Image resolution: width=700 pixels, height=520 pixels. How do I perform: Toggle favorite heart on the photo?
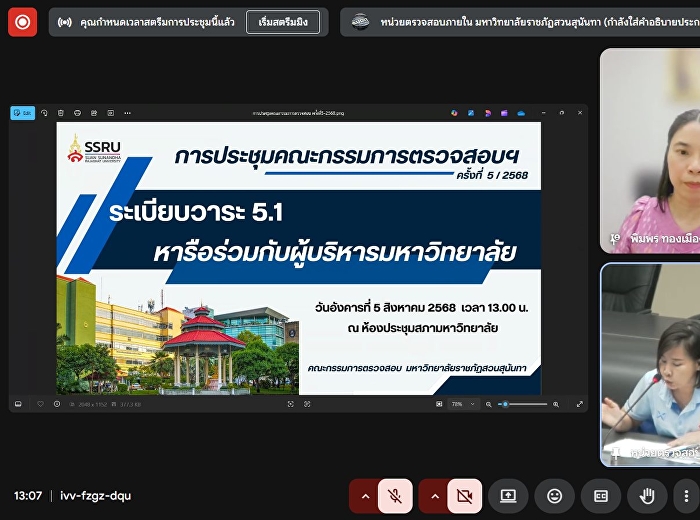click(x=40, y=404)
